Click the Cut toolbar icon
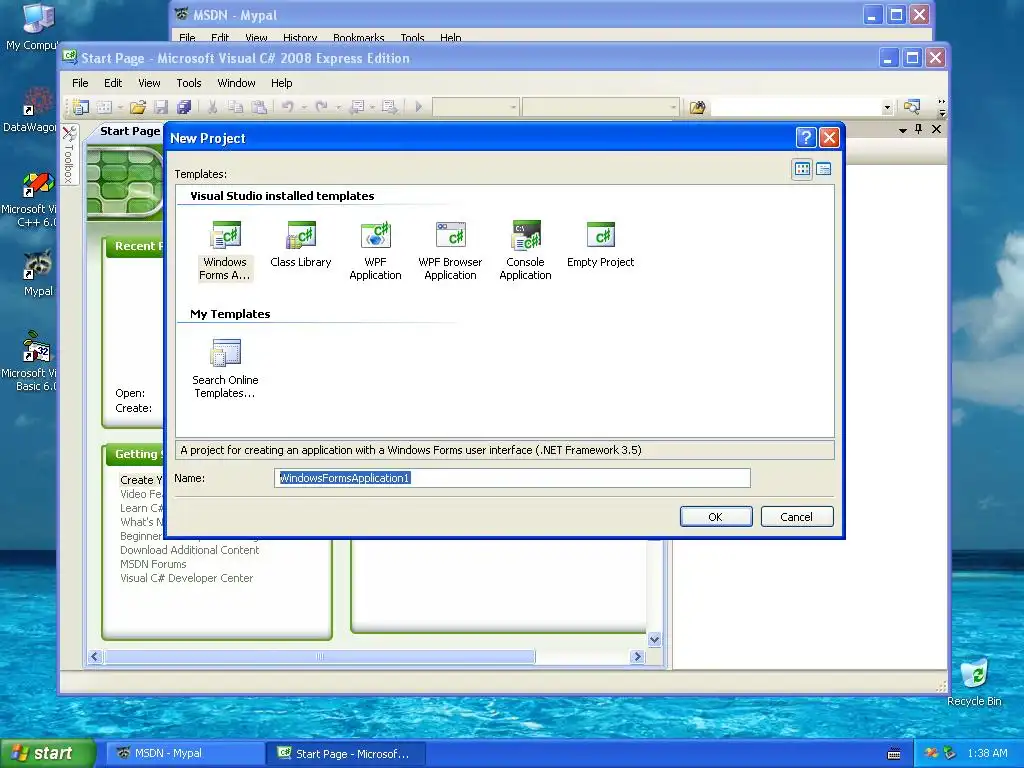1024x768 pixels. tap(212, 106)
